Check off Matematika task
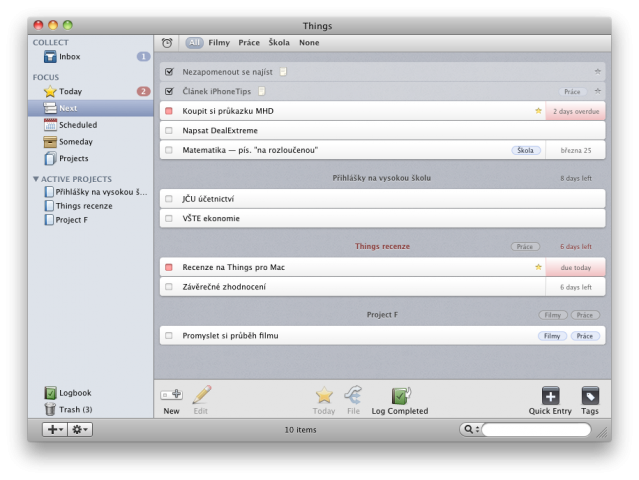639x480 pixels. (x=169, y=150)
